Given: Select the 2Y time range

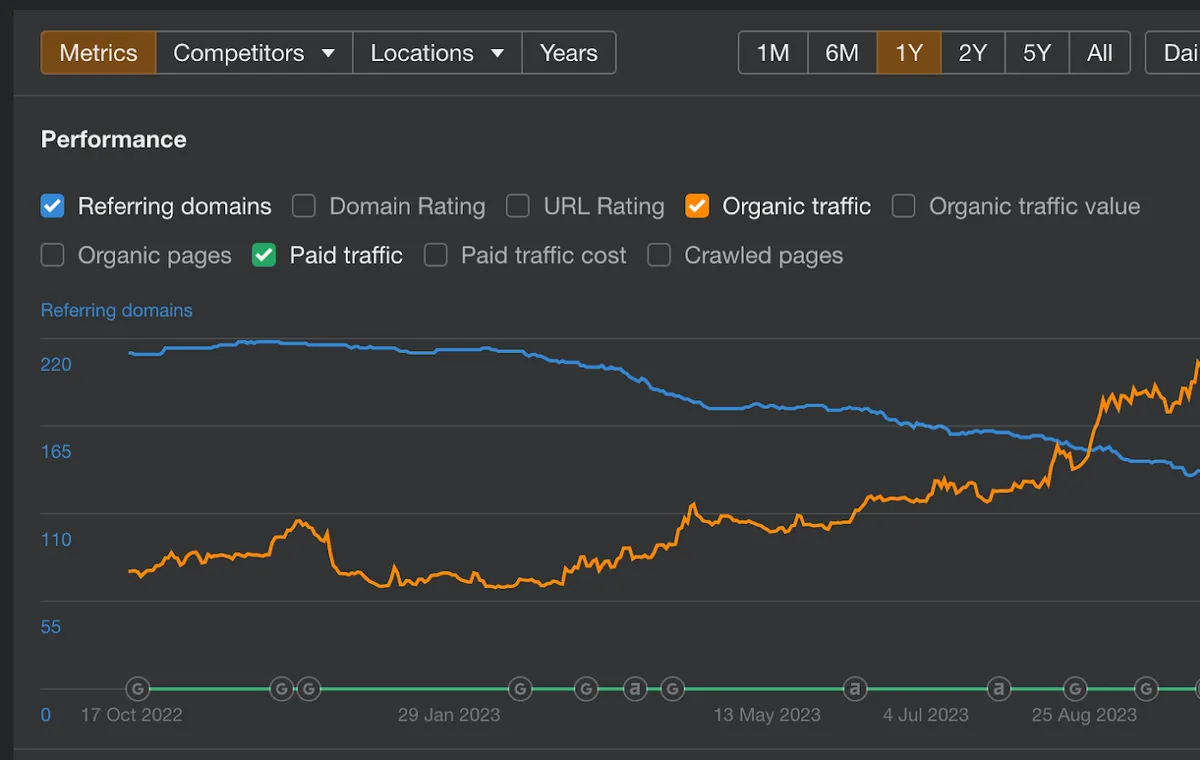Looking at the screenshot, I should (x=973, y=53).
